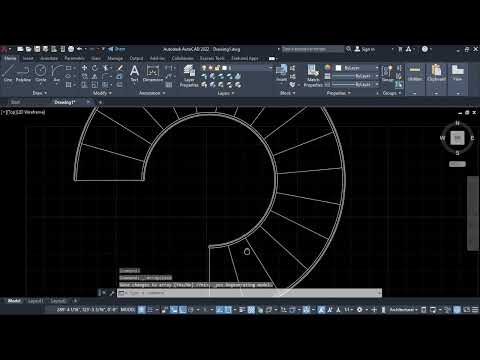This screenshot has height=360, width=480.
Task: Switch to the Drawing1 file tab
Action: click(x=65, y=102)
